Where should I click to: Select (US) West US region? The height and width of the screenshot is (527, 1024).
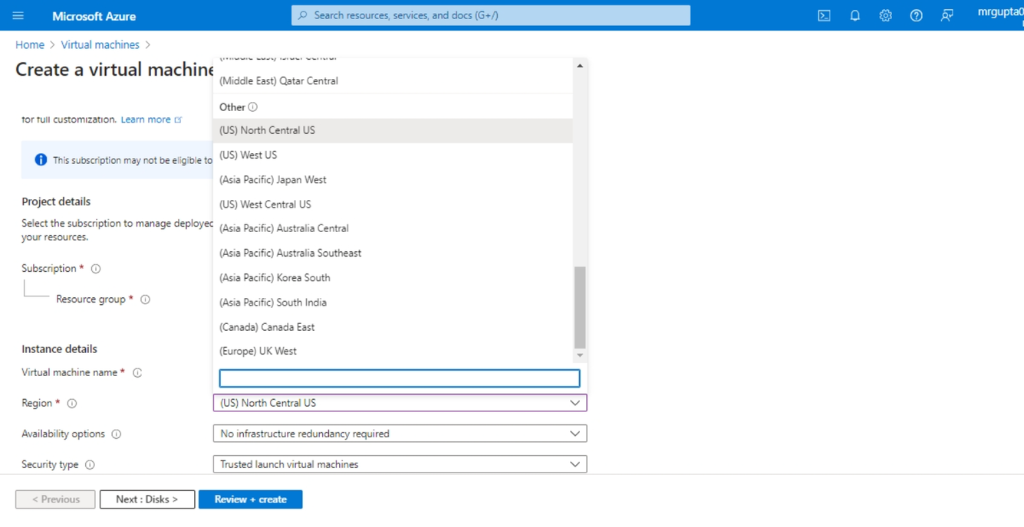click(248, 155)
